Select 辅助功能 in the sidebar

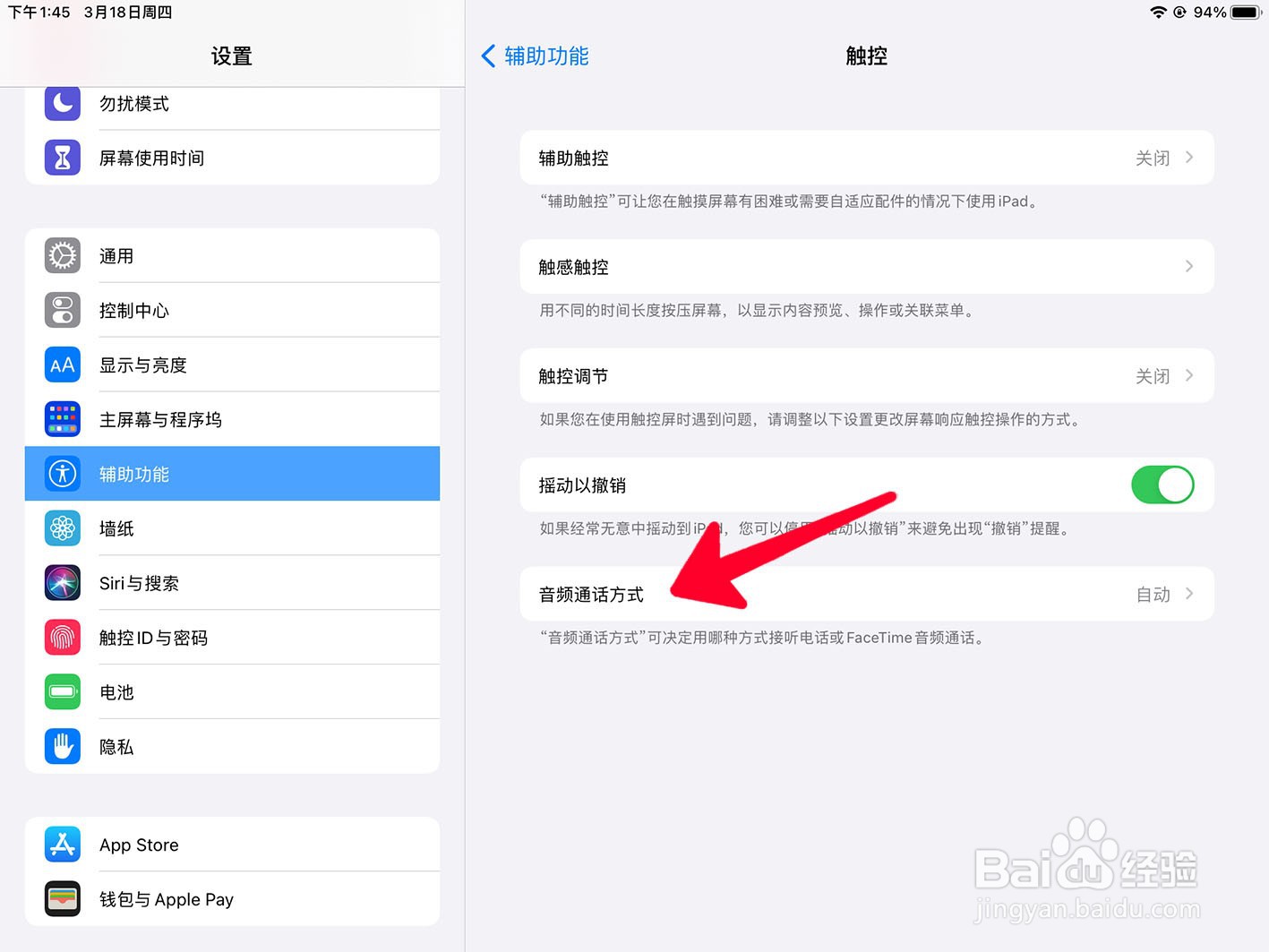tap(231, 474)
